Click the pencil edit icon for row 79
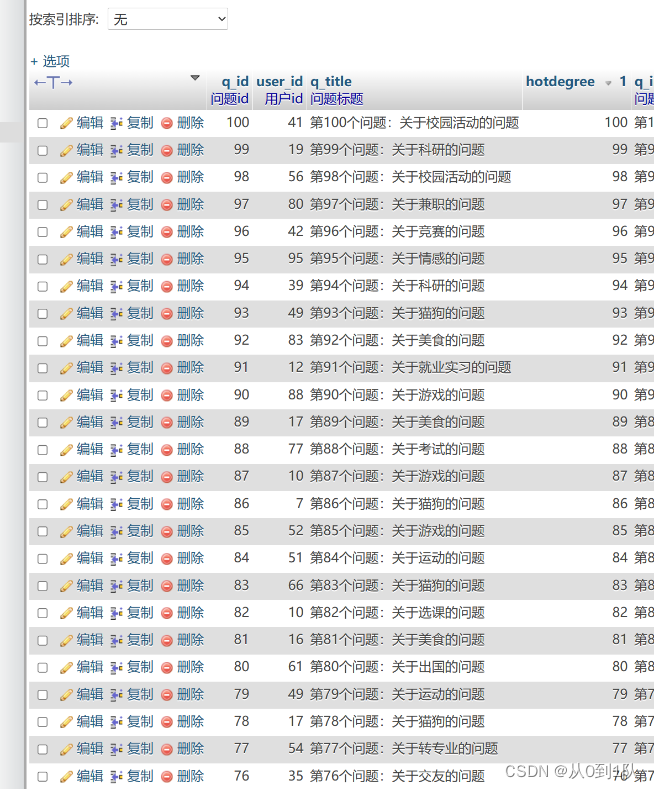The width and height of the screenshot is (654, 789). (x=66, y=695)
